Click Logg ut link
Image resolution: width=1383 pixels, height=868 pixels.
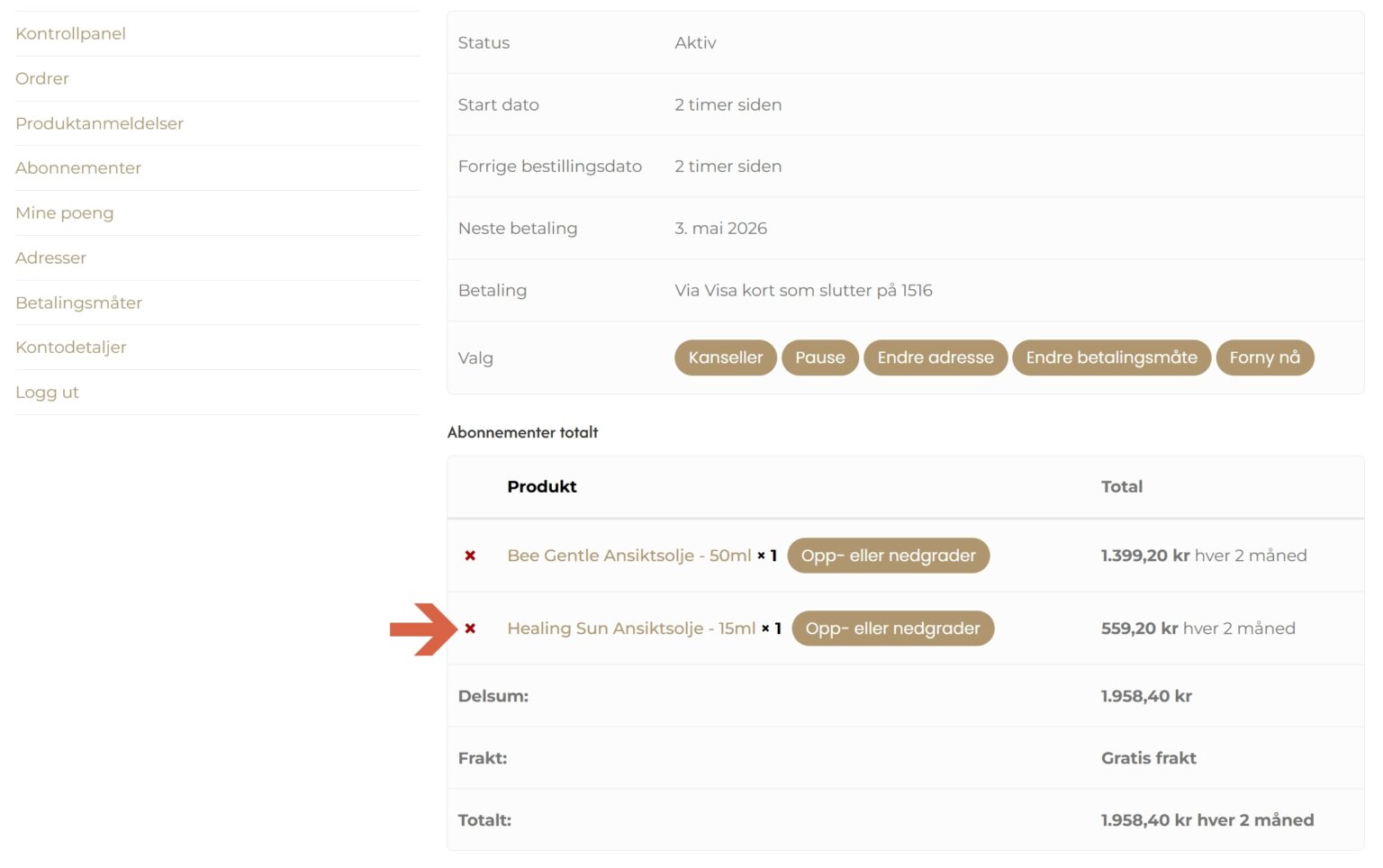(47, 393)
